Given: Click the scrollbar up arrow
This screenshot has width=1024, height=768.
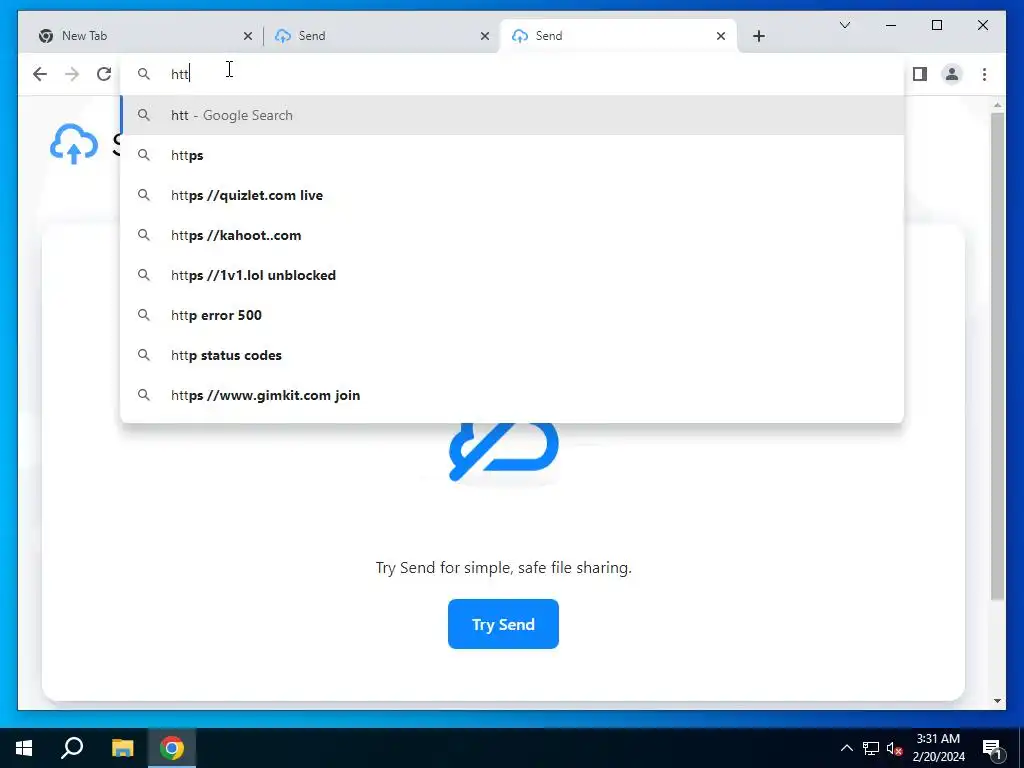Looking at the screenshot, I should click(997, 104).
